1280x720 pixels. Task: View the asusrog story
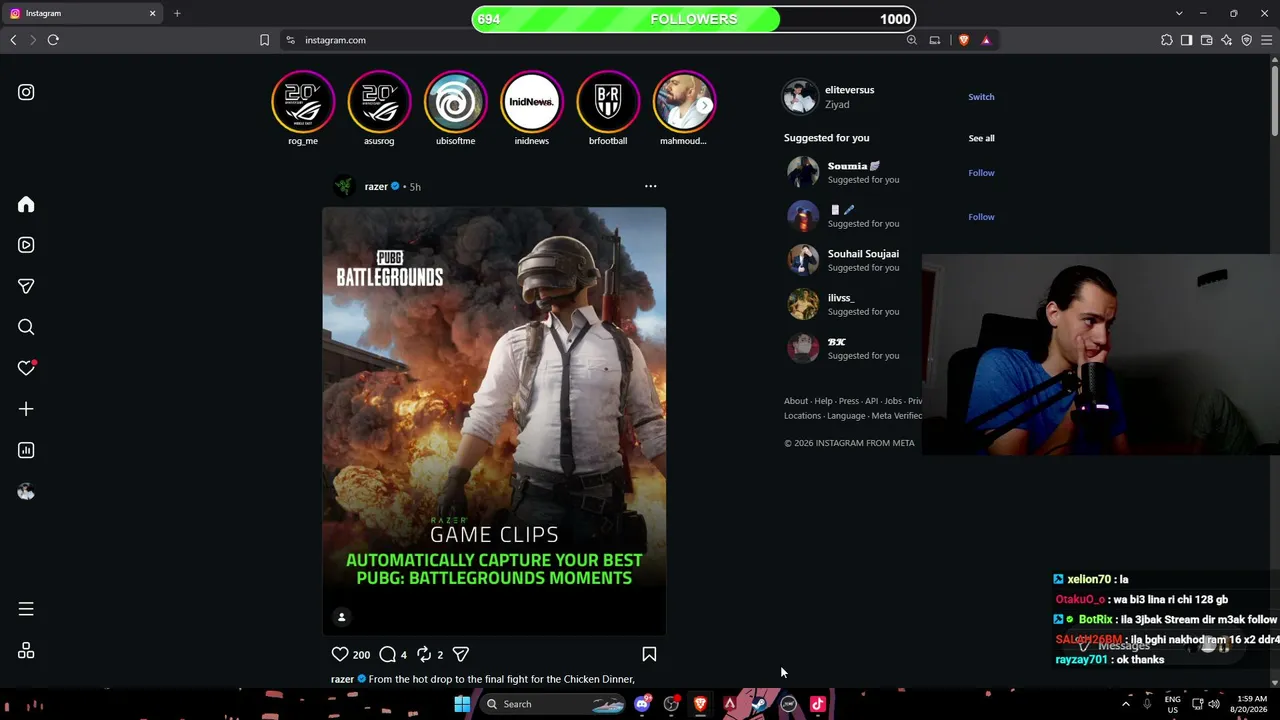click(379, 102)
